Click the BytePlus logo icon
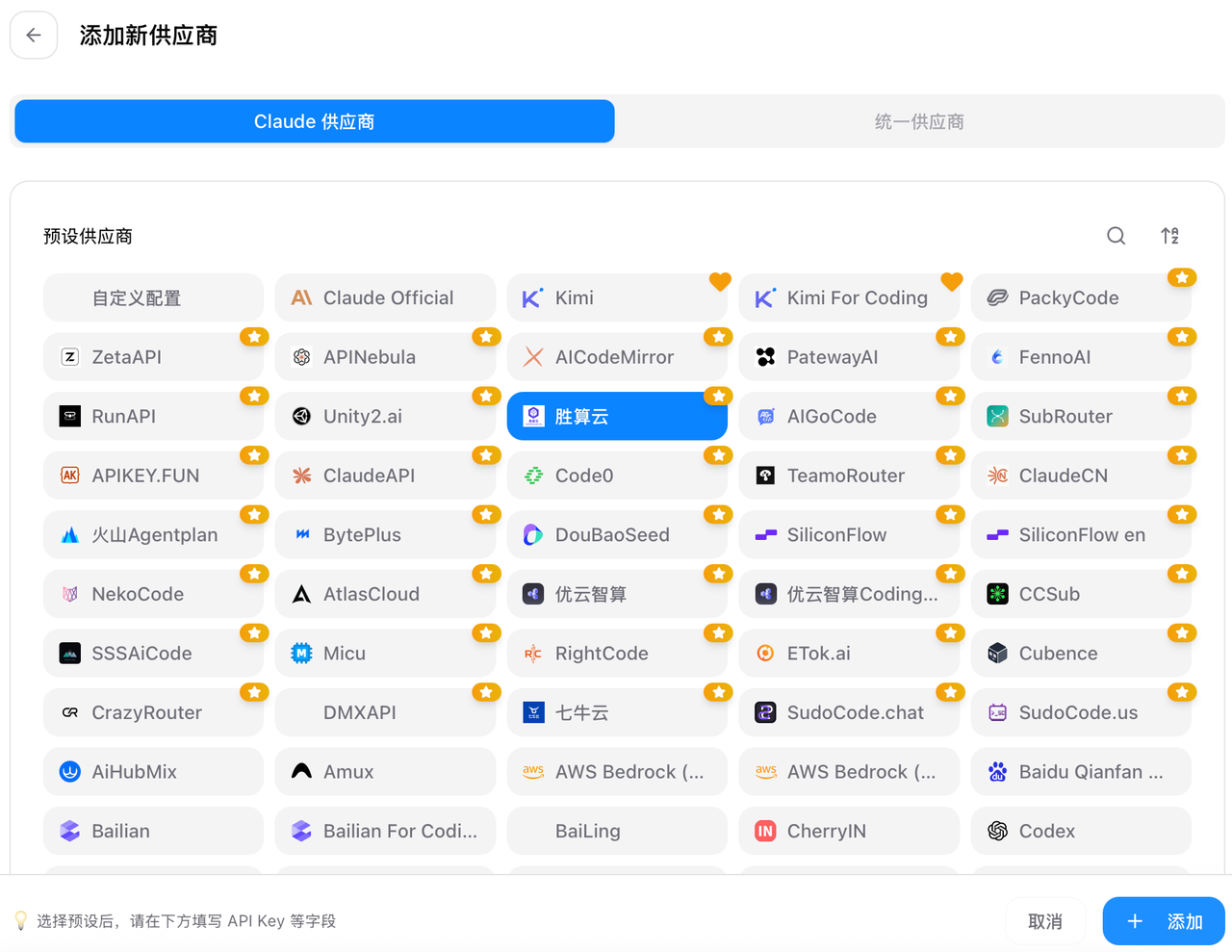This screenshot has height=952, width=1232. point(302,534)
